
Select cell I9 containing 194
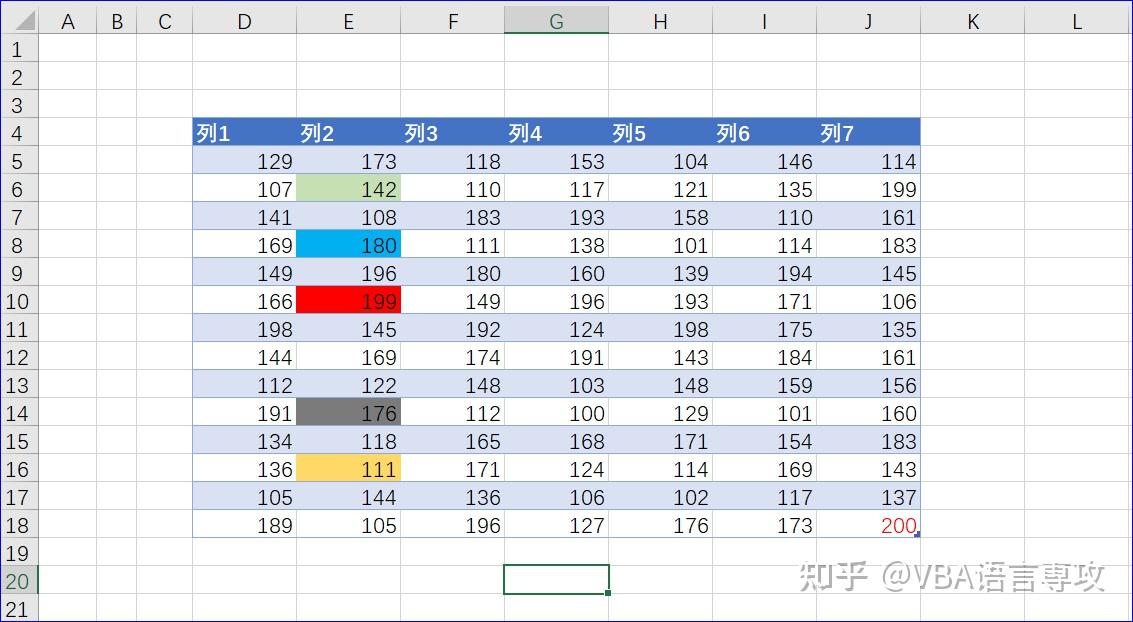[764, 273]
